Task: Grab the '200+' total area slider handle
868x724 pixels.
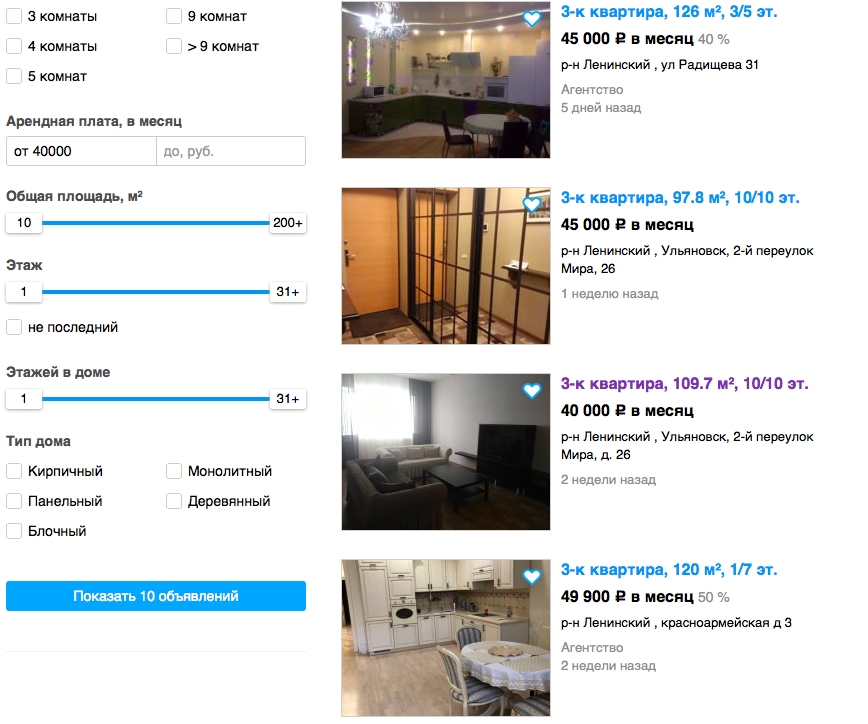Action: (287, 223)
